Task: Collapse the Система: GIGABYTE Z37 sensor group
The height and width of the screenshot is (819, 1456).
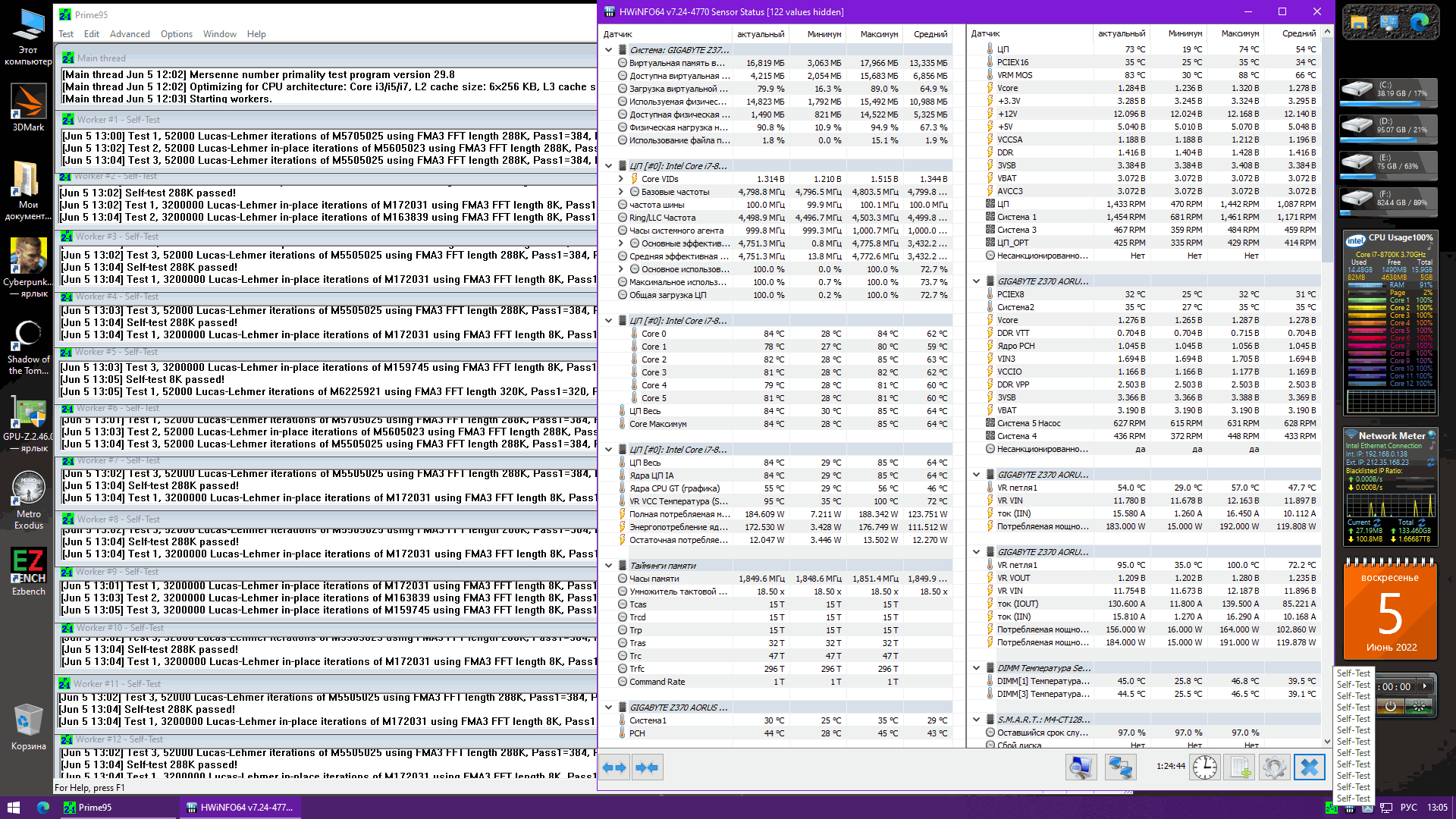Action: tap(608, 50)
